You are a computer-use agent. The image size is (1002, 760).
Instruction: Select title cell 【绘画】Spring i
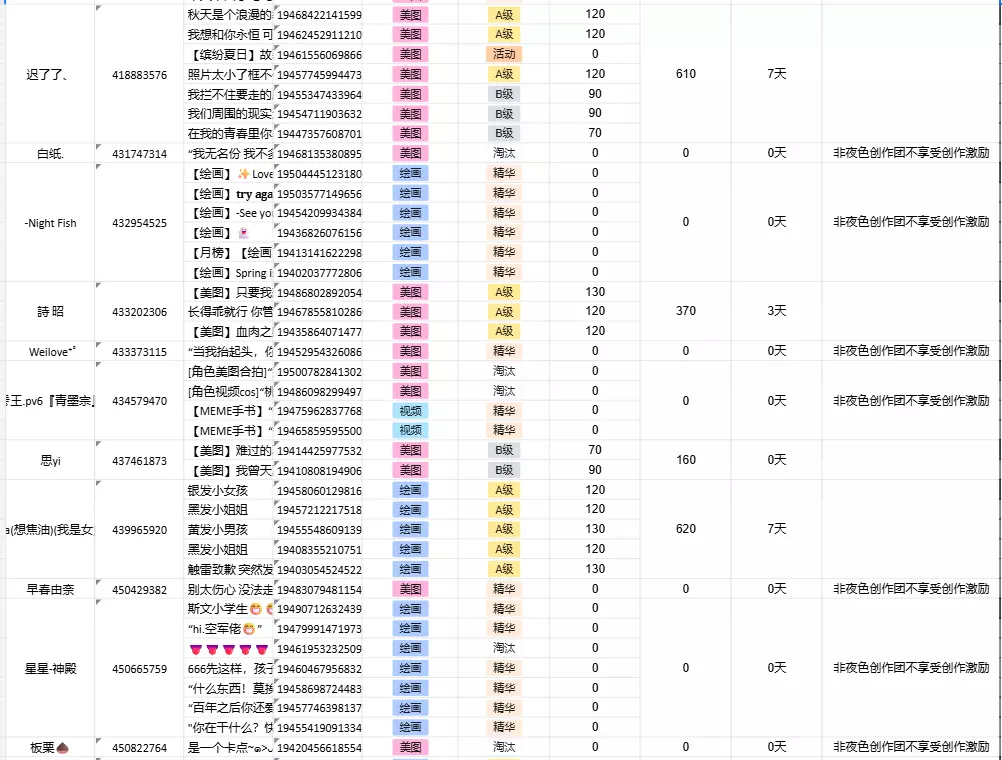coord(229,273)
